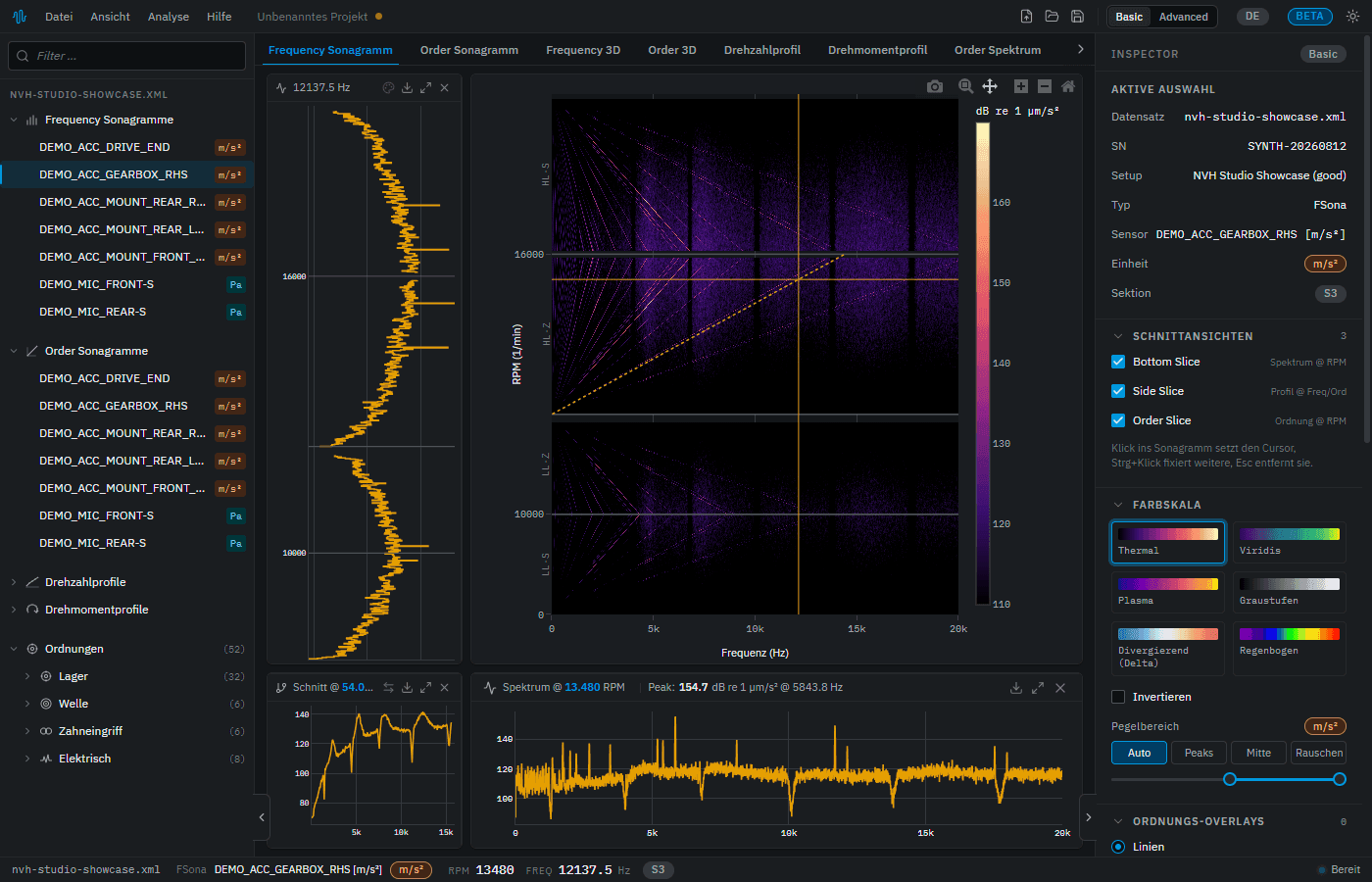Viewport: 1372px width, 882px height.
Task: Take a snapshot with the camera icon
Action: click(935, 87)
